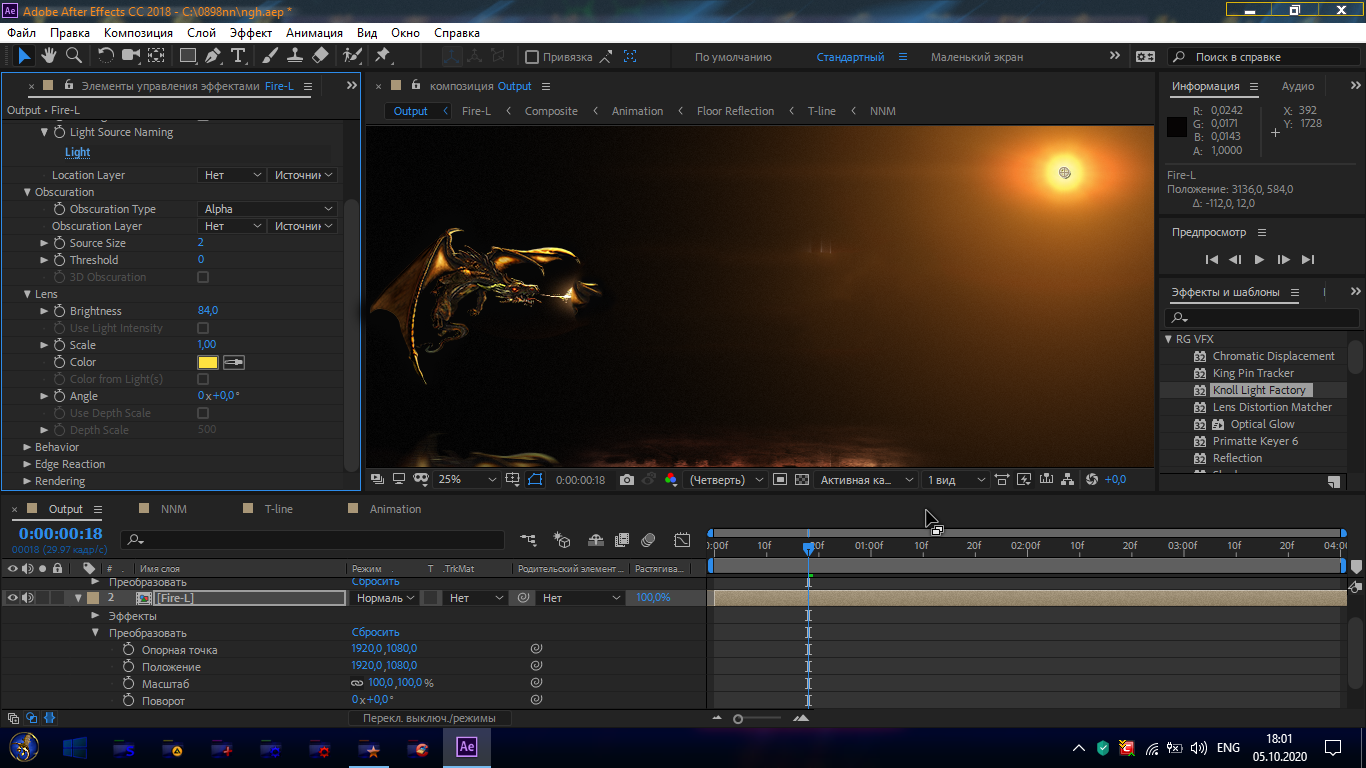
Task: Select the Unified Camera tool
Action: [131, 56]
